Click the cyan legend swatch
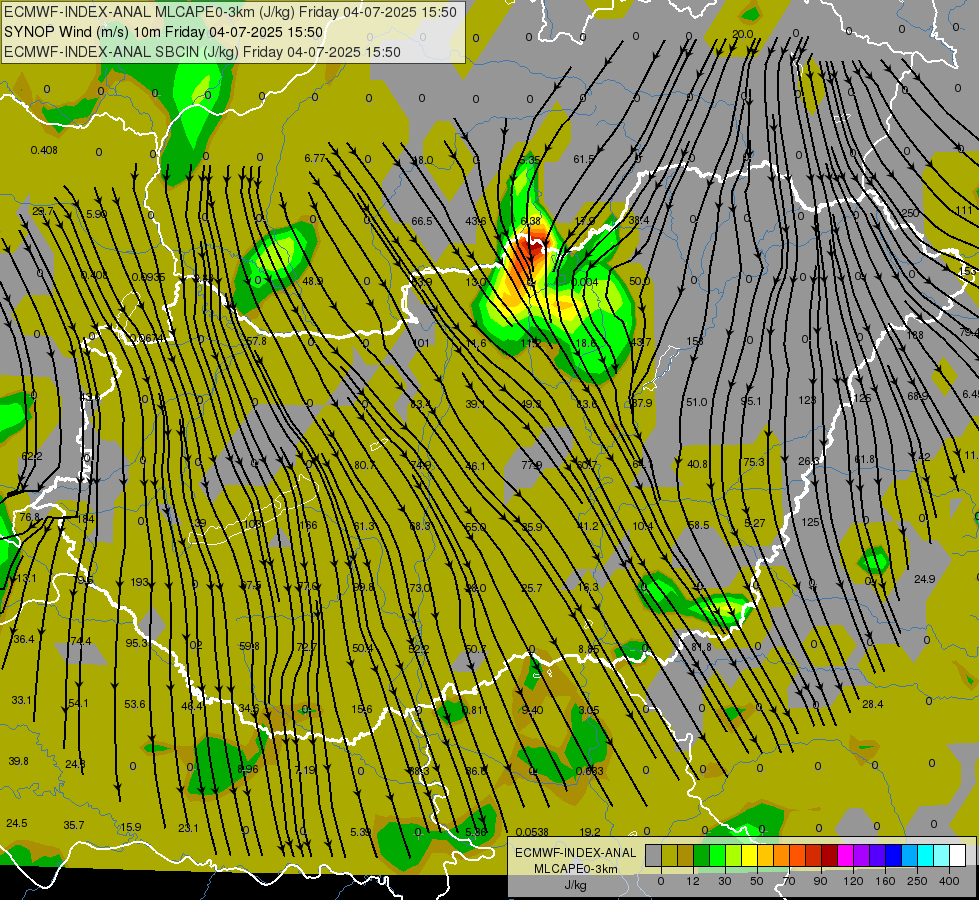The width and height of the screenshot is (979, 900). pos(925,855)
